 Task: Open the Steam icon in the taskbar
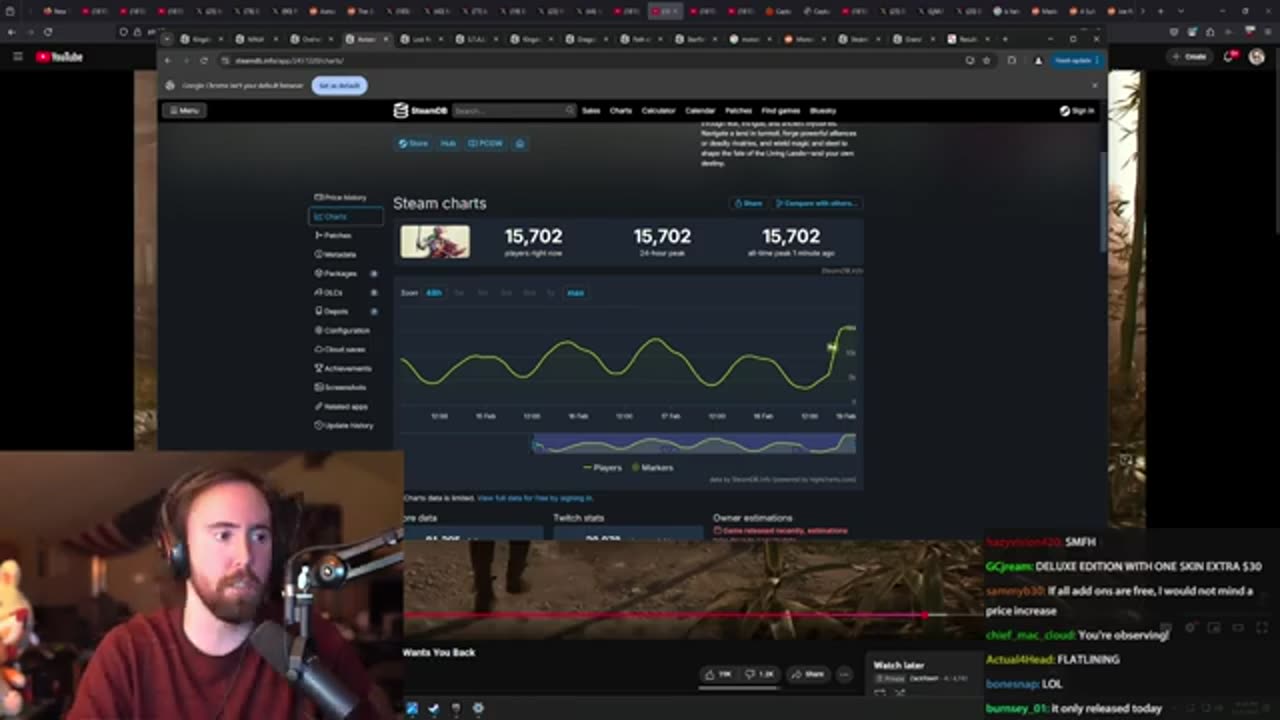[x=434, y=709]
